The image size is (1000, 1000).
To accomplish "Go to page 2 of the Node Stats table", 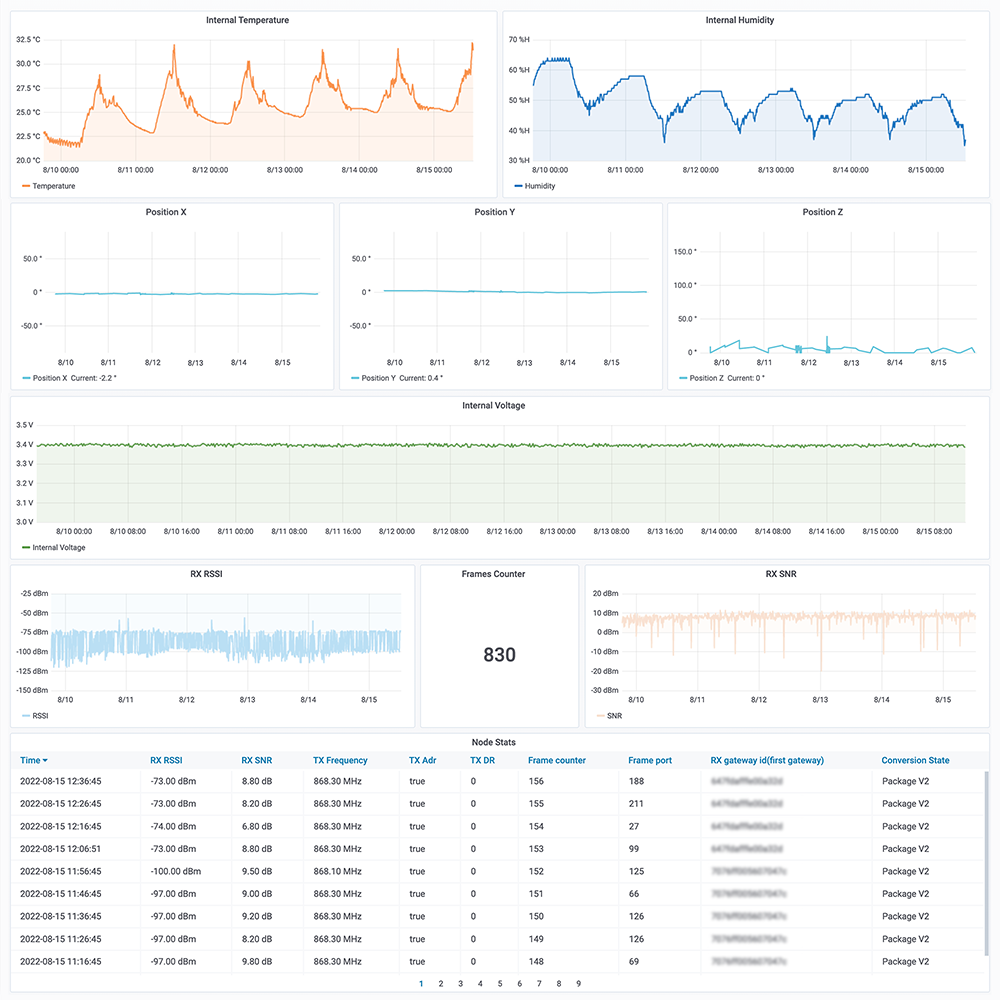I will pyautogui.click(x=441, y=983).
